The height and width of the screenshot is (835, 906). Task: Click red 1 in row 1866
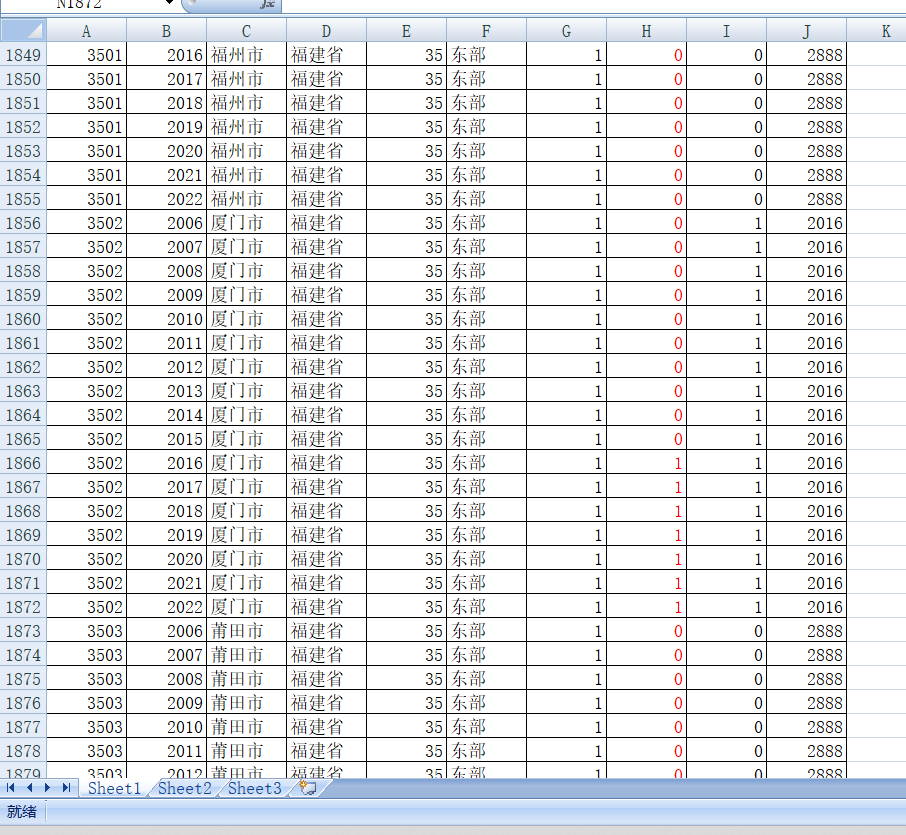pos(647,463)
